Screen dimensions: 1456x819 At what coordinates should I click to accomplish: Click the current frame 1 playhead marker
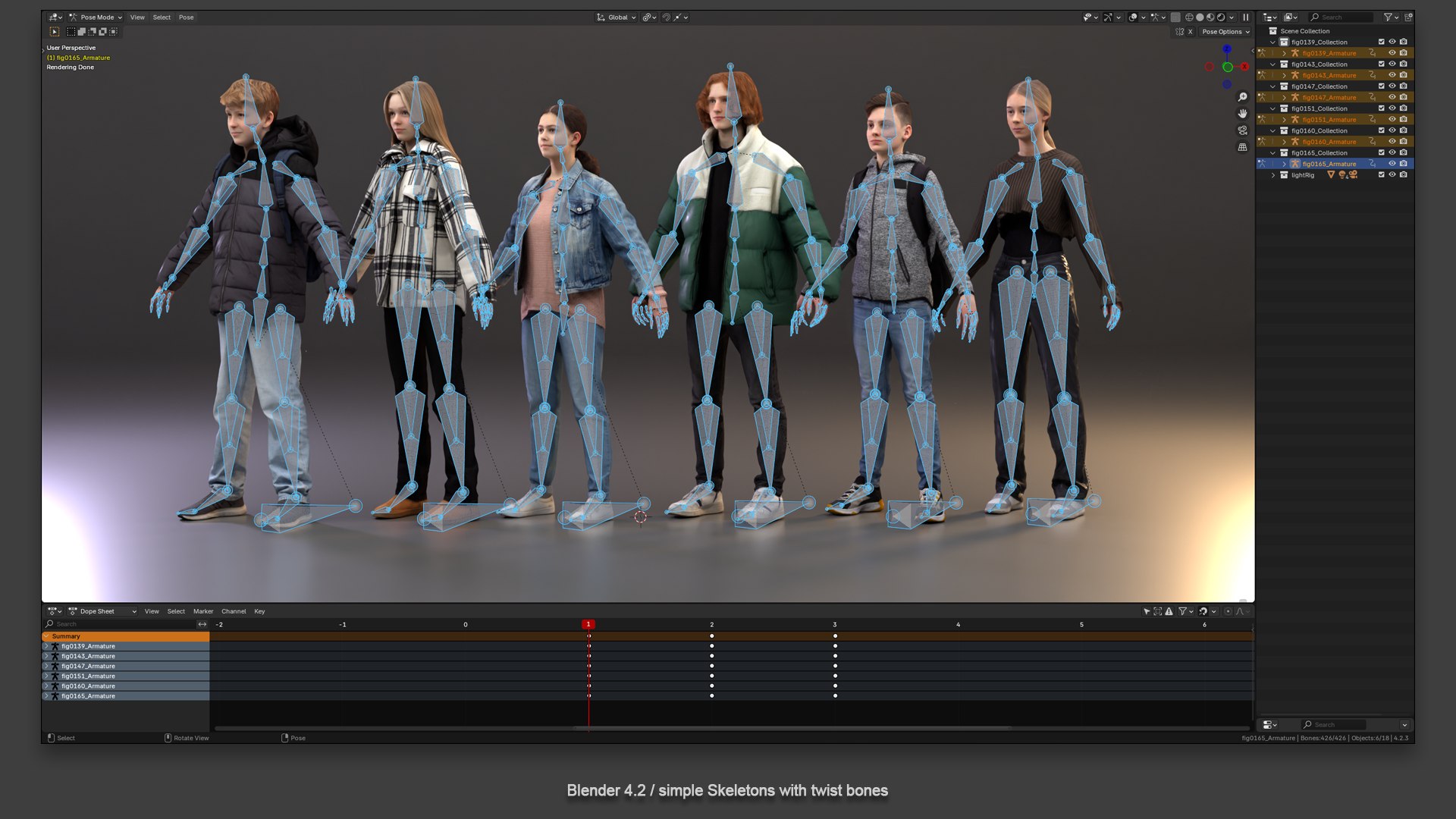(588, 624)
